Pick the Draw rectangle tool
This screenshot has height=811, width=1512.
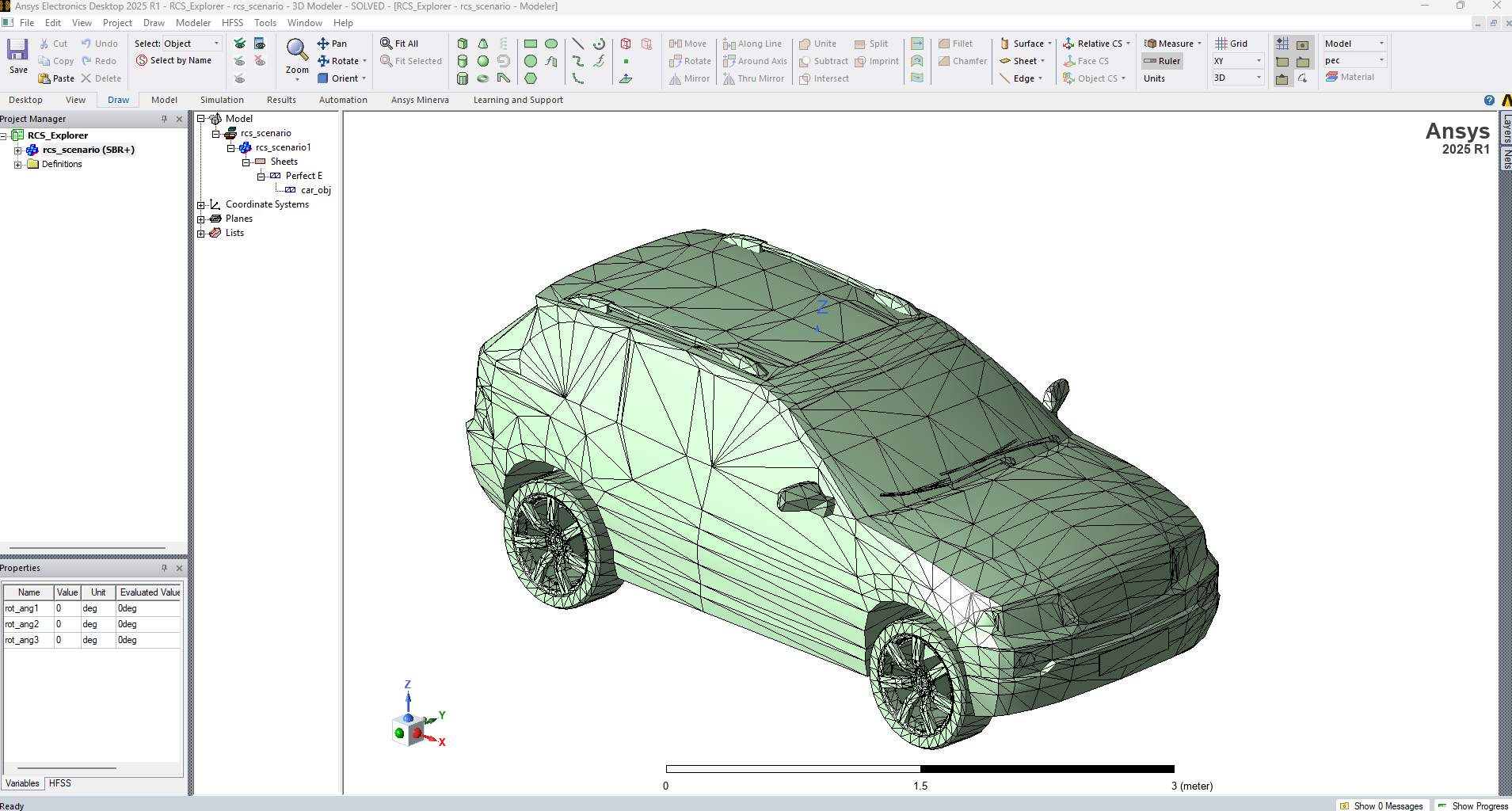(x=531, y=44)
